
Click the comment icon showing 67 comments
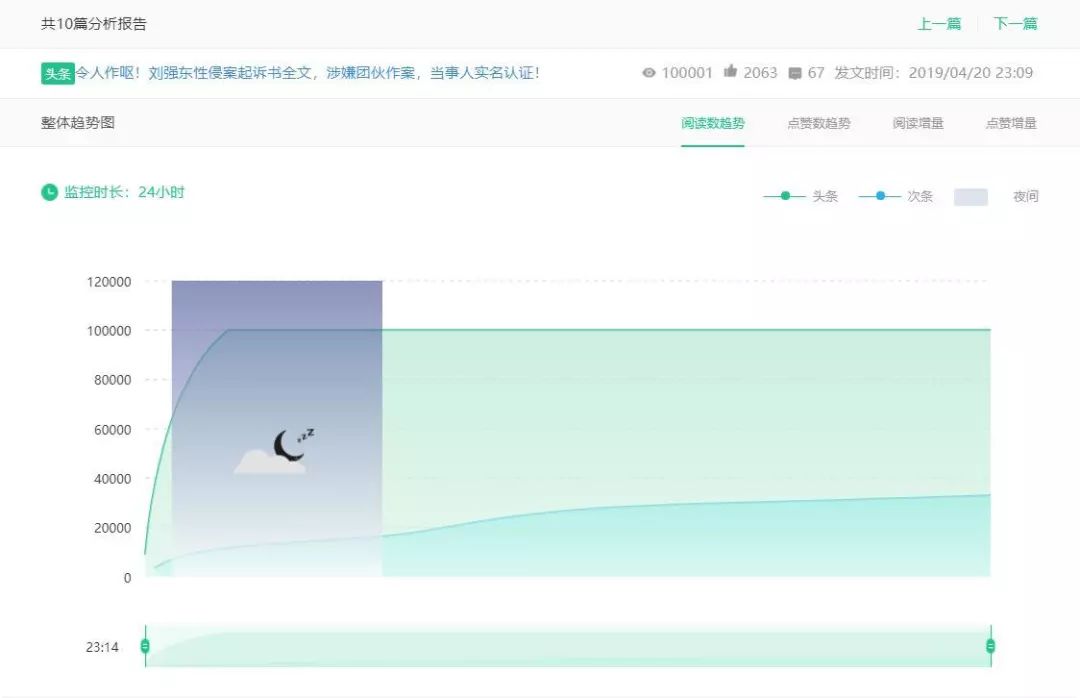(x=795, y=72)
